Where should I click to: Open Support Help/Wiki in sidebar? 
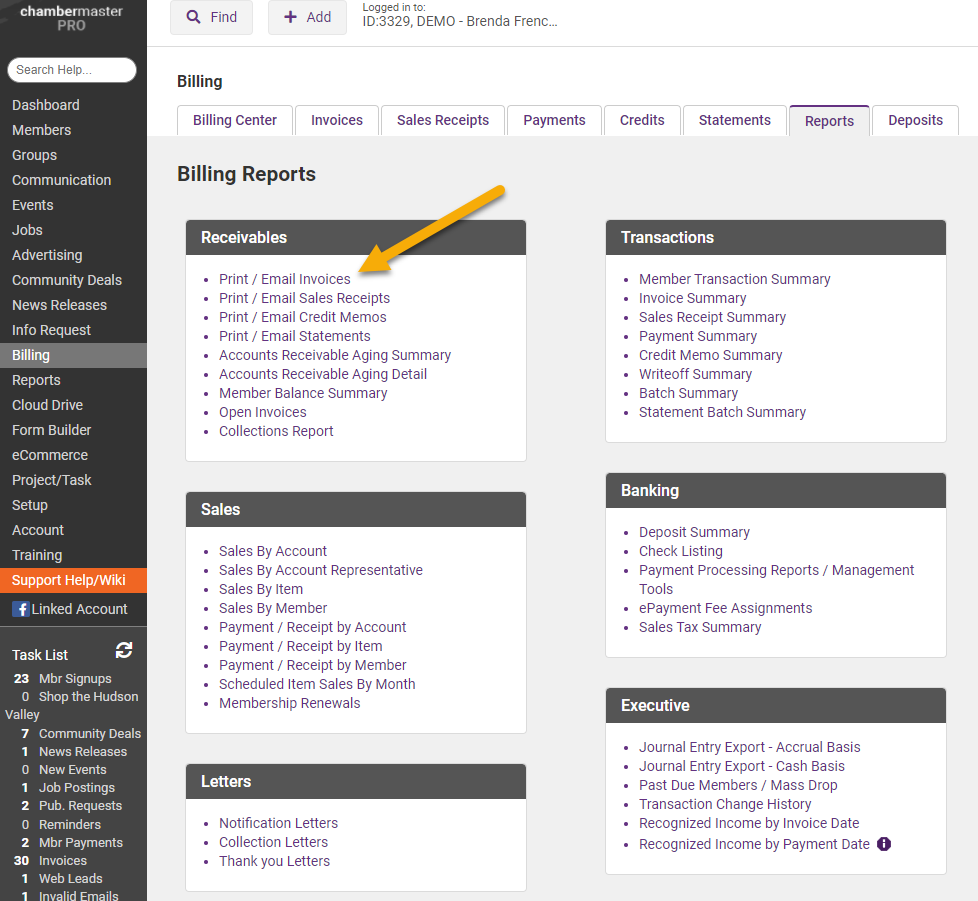[69, 580]
